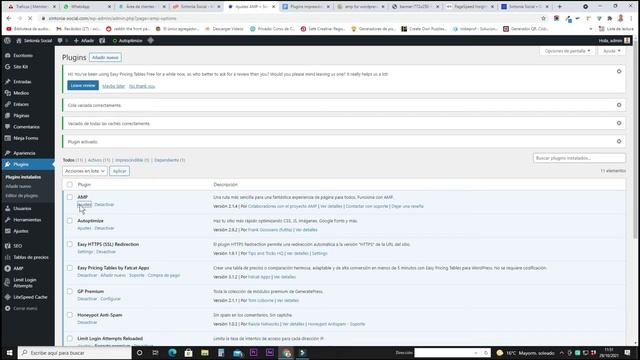This screenshot has width=640, height=360.
Task: Open Editor de plugins submenu item
Action: (22, 196)
